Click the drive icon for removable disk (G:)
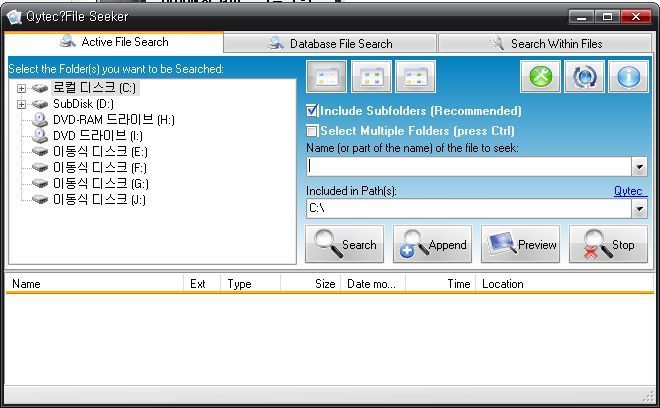Image resolution: width=660 pixels, height=408 pixels. coord(40,184)
